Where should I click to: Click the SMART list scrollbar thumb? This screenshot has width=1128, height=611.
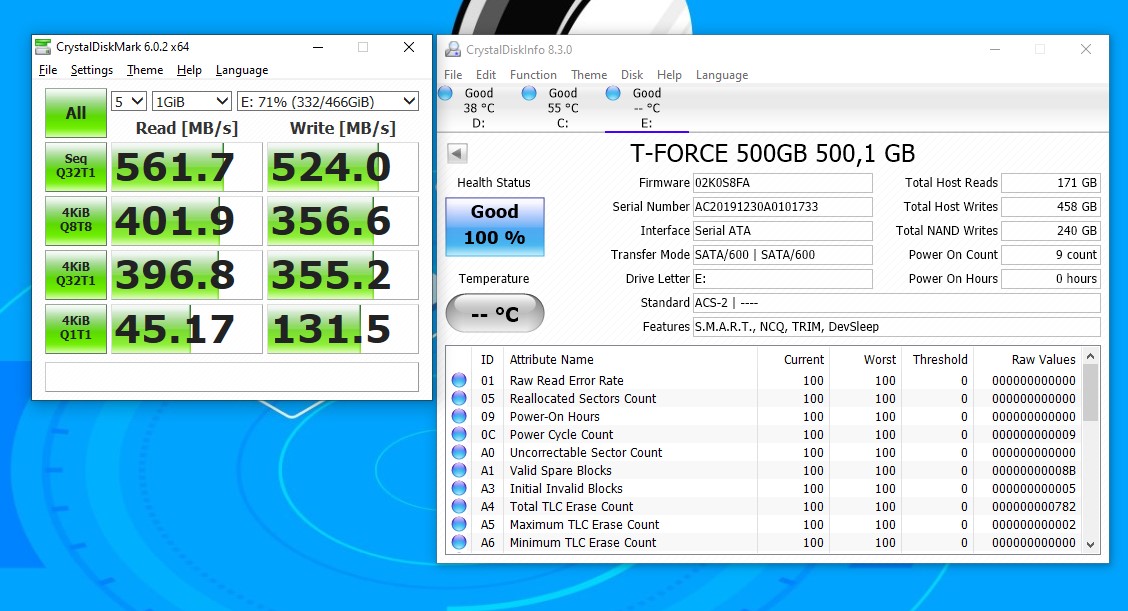1091,392
